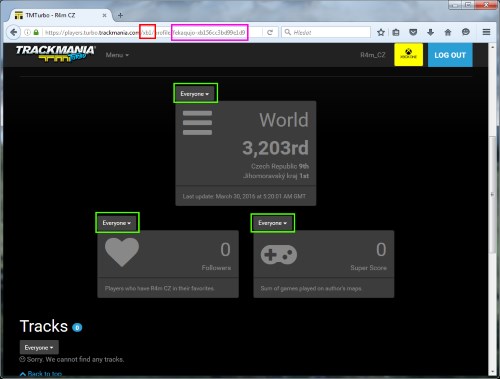Screen dimensions: 500x379
Task: Open the Firefox hamburger menu
Action: (x=486, y=32)
